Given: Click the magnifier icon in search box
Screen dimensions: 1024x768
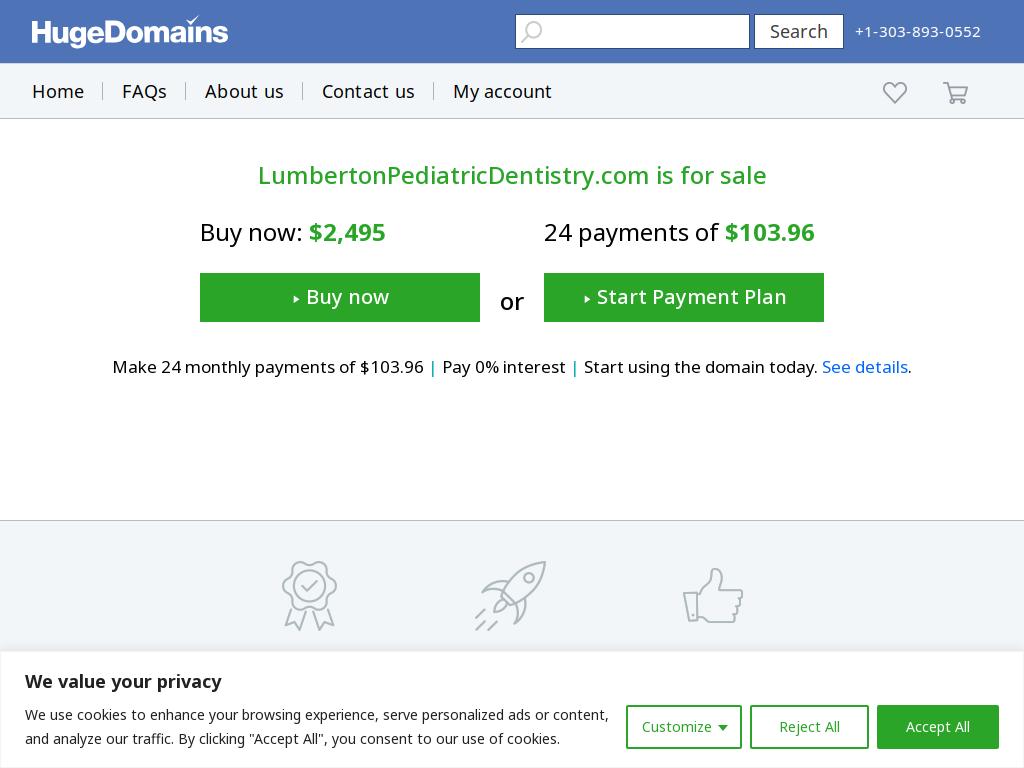Looking at the screenshot, I should pos(532,31).
